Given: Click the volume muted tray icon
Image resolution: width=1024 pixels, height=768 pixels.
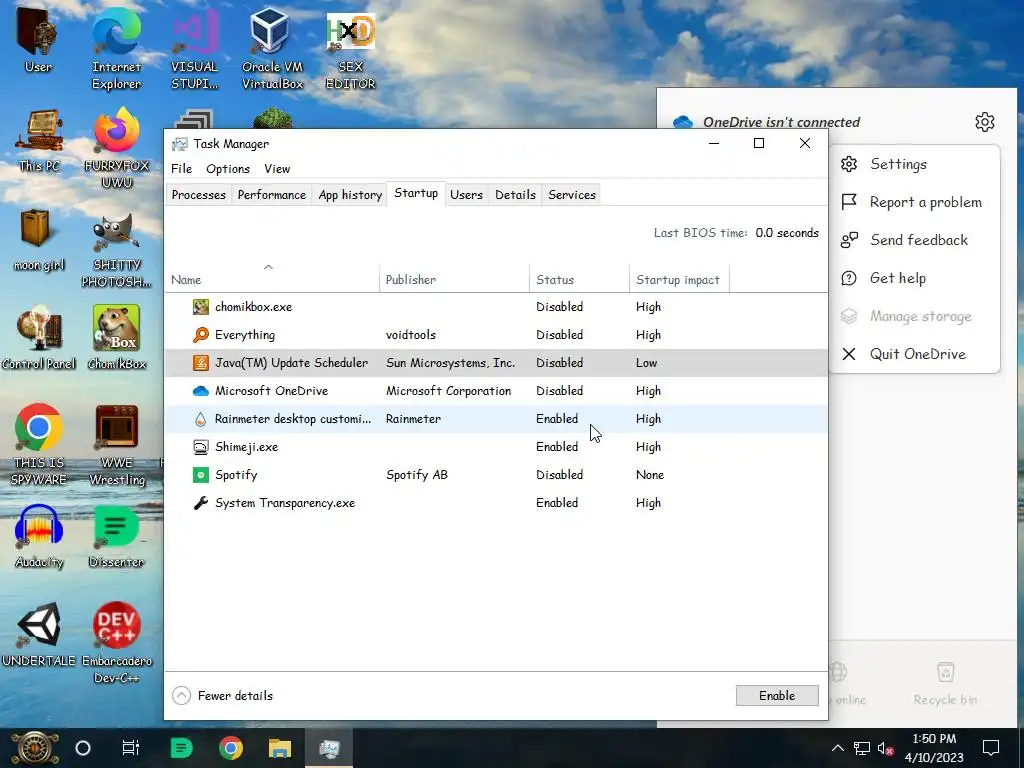Looking at the screenshot, I should pyautogui.click(x=886, y=748).
